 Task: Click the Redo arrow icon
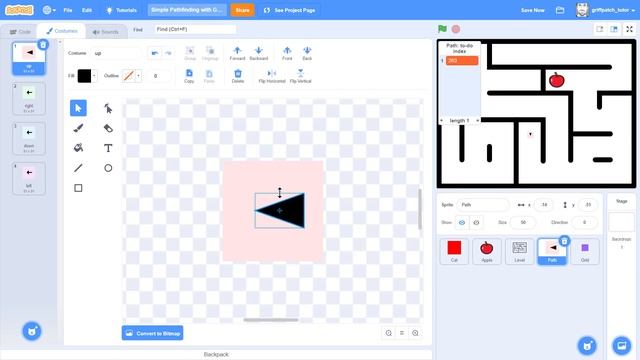(x=168, y=53)
